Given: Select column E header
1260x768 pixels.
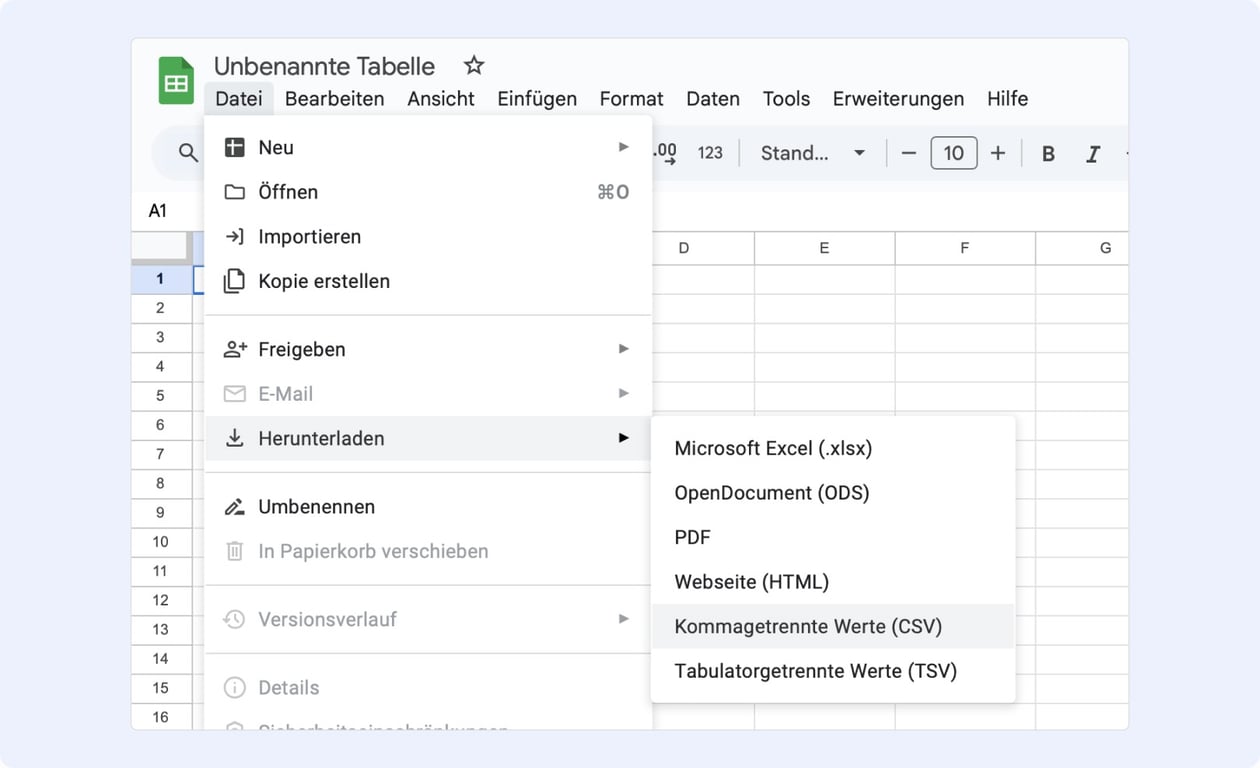Looking at the screenshot, I should 824,248.
